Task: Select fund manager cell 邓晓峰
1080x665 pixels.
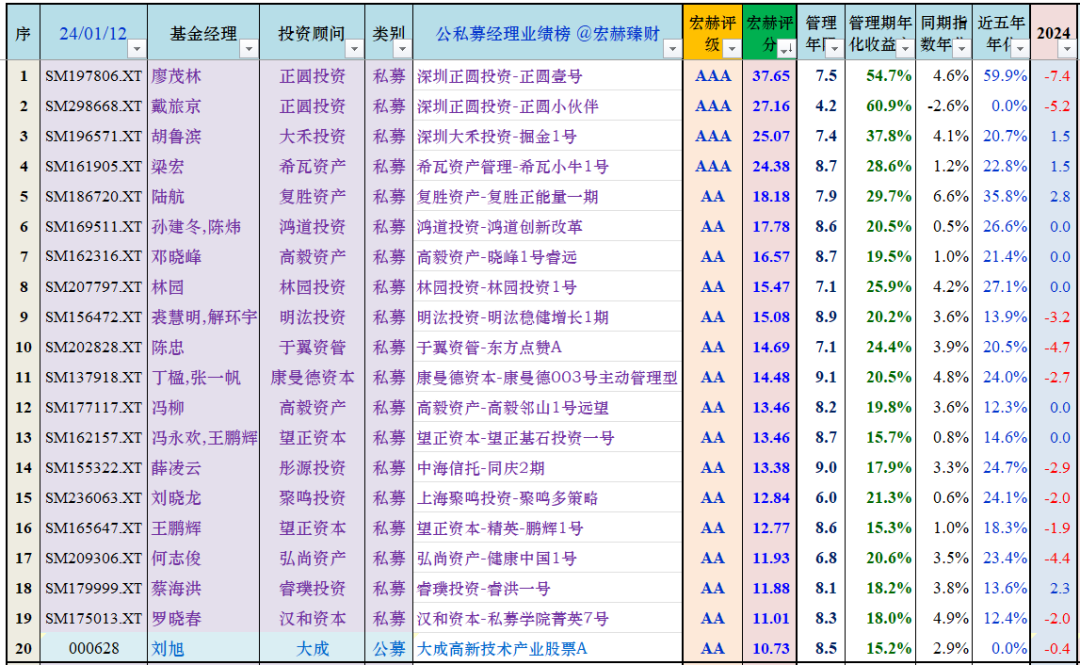Action: (x=204, y=257)
